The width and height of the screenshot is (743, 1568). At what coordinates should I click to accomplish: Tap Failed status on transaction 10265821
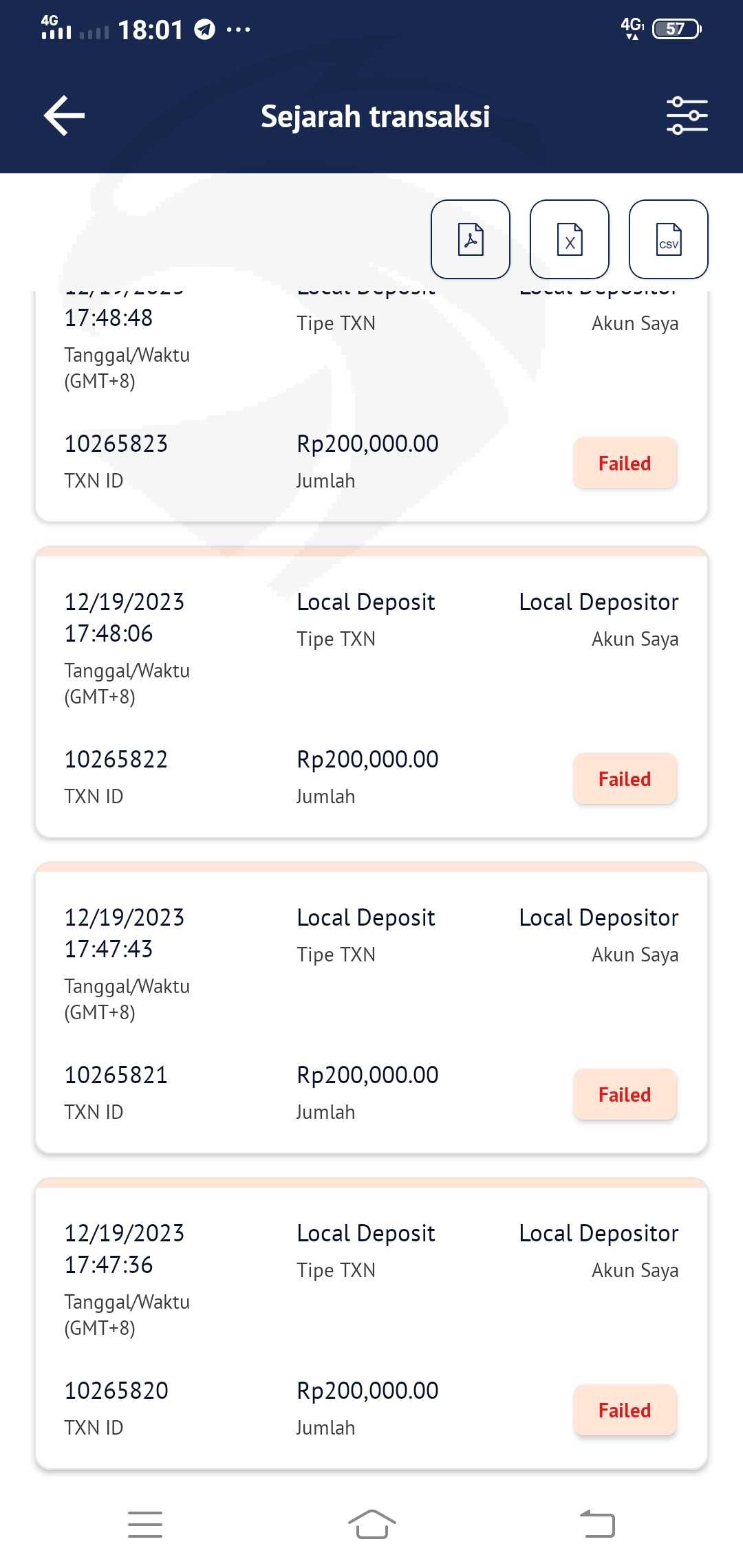click(625, 1094)
